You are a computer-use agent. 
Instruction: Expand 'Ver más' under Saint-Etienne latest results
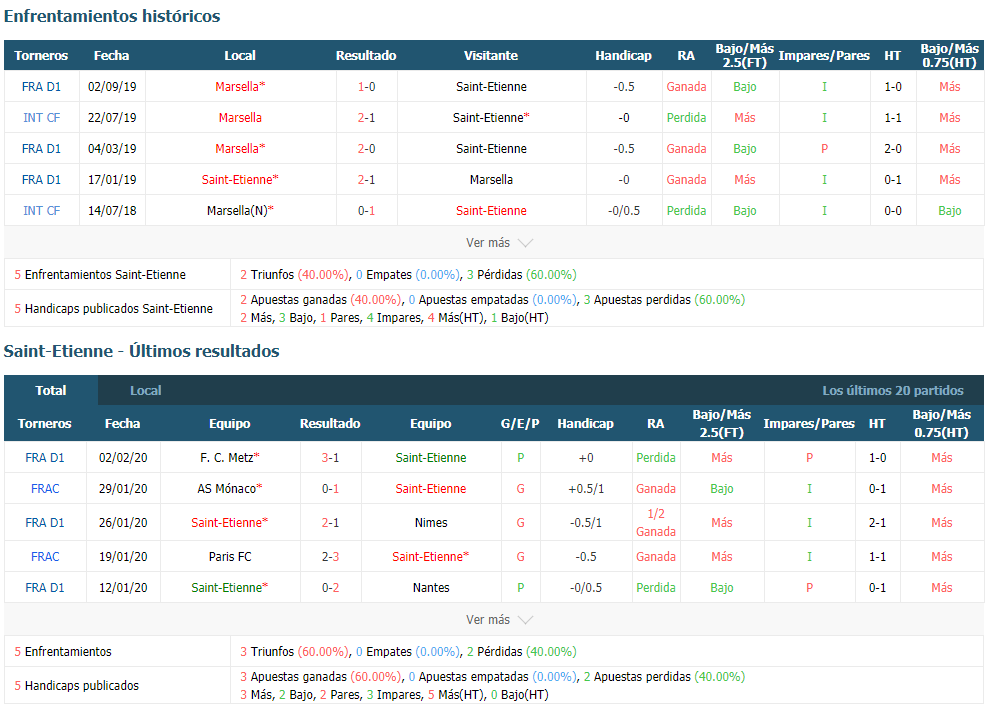click(499, 620)
